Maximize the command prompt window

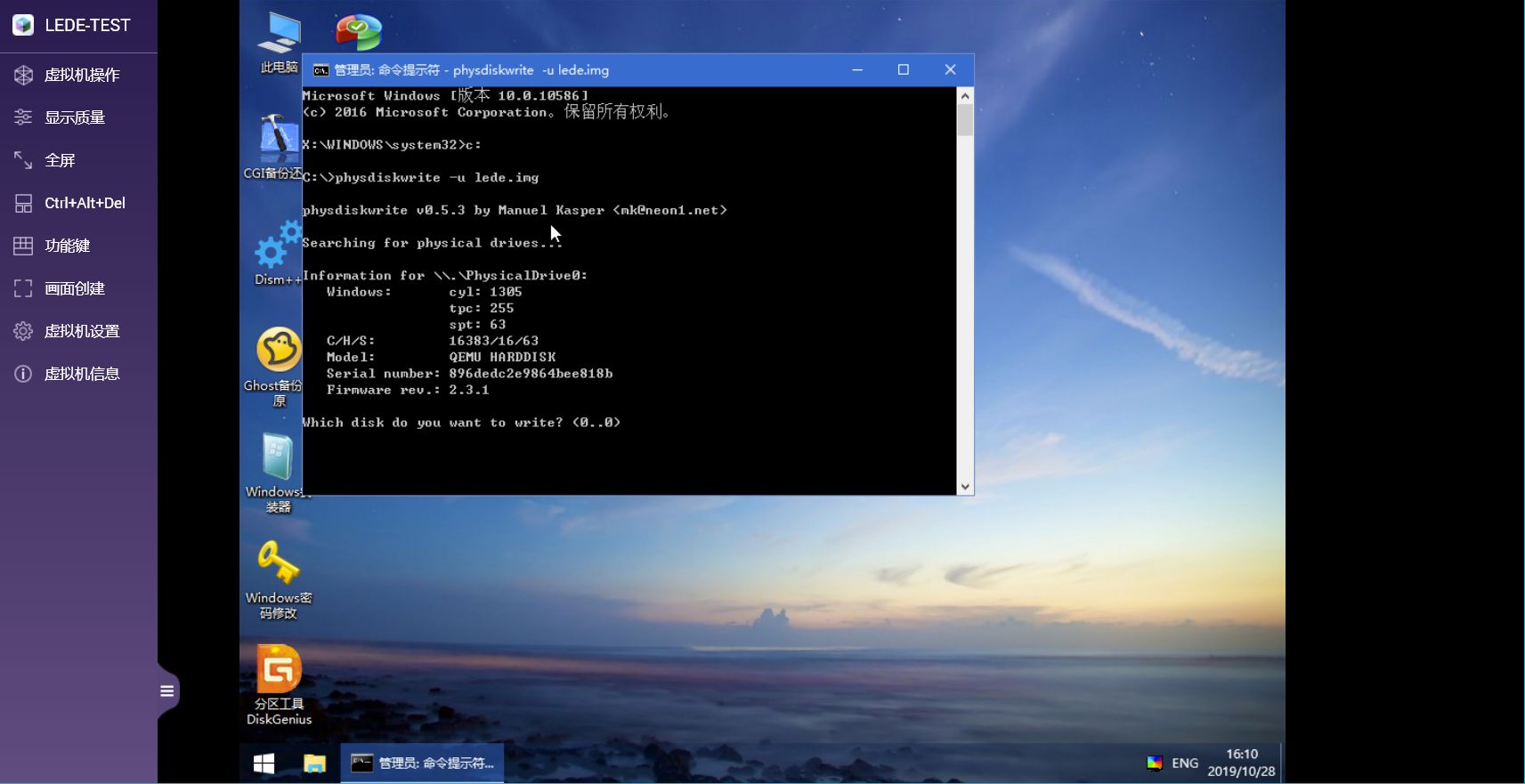(x=904, y=70)
